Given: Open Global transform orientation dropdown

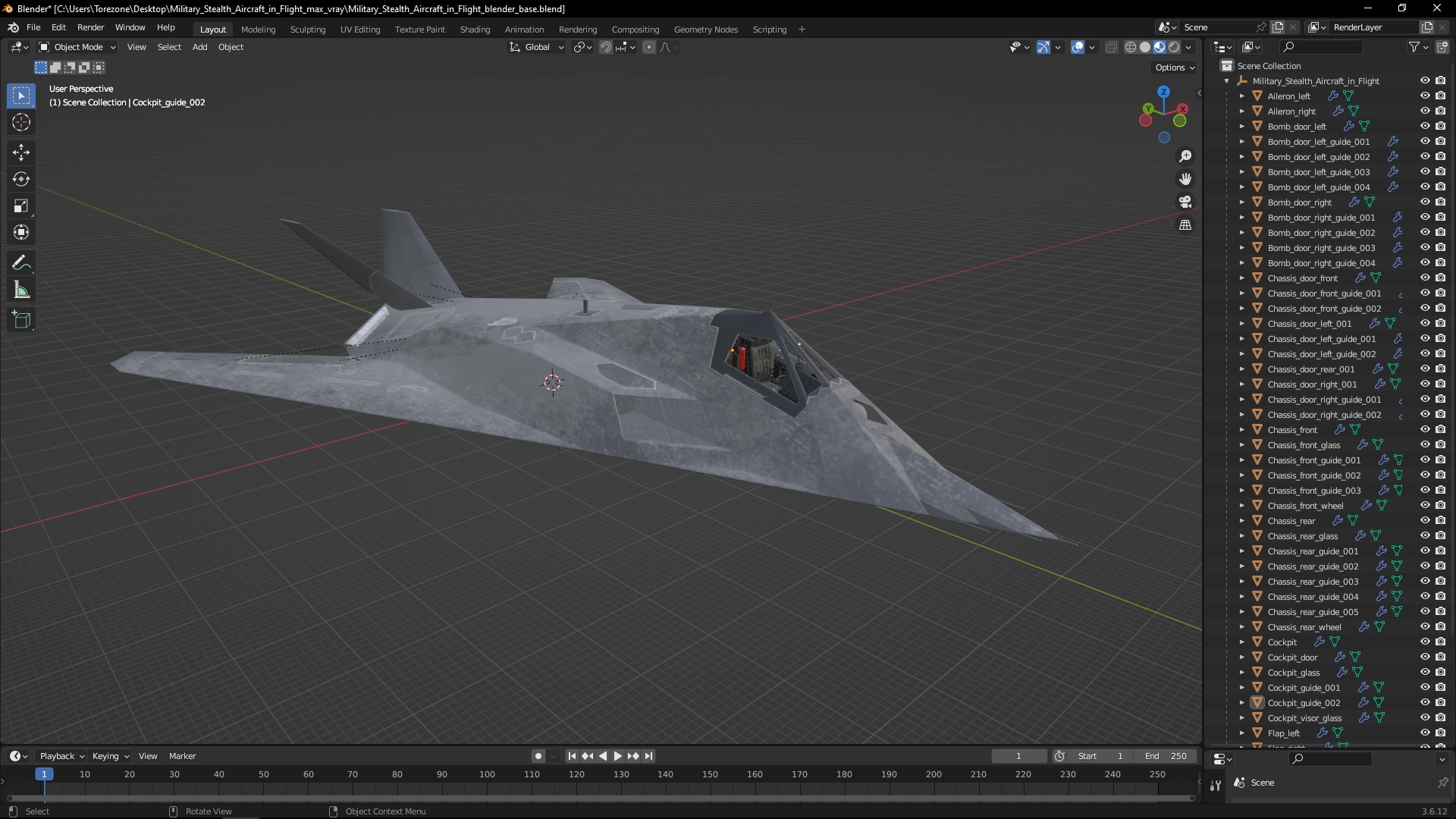Looking at the screenshot, I should (536, 47).
